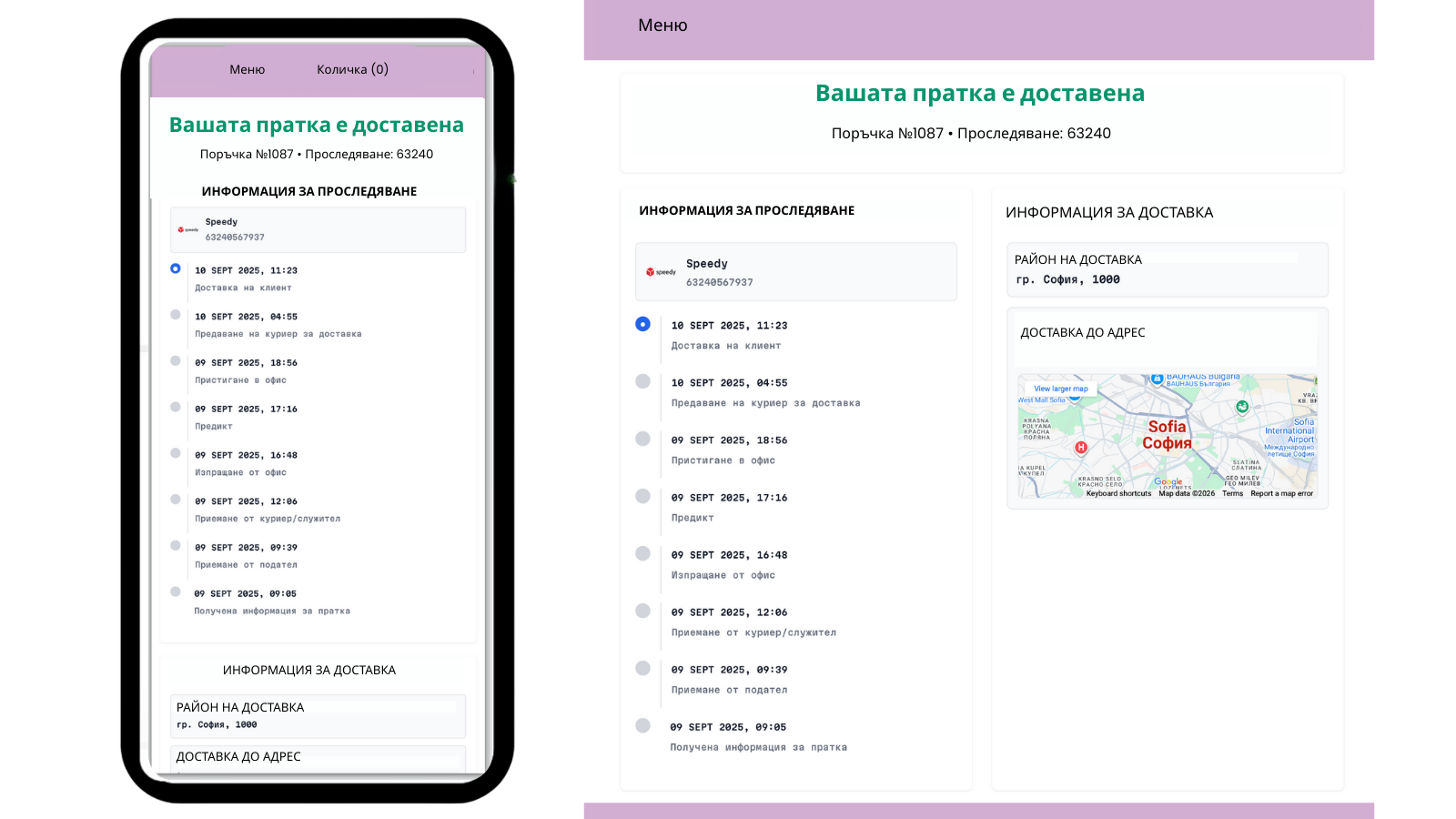The width and height of the screenshot is (1456, 819).
Task: Click the Speedy logo on the mobile tracking panel
Action: click(x=187, y=229)
